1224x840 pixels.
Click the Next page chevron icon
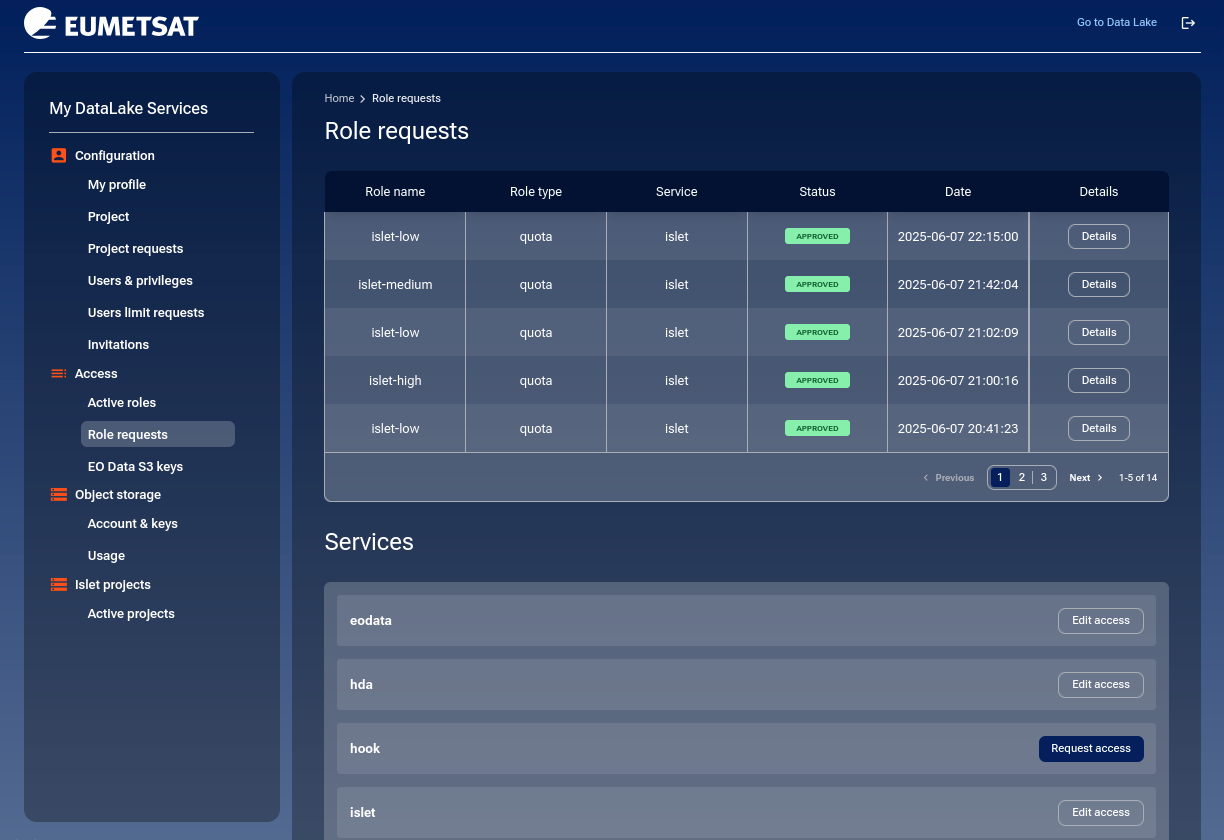(1100, 478)
